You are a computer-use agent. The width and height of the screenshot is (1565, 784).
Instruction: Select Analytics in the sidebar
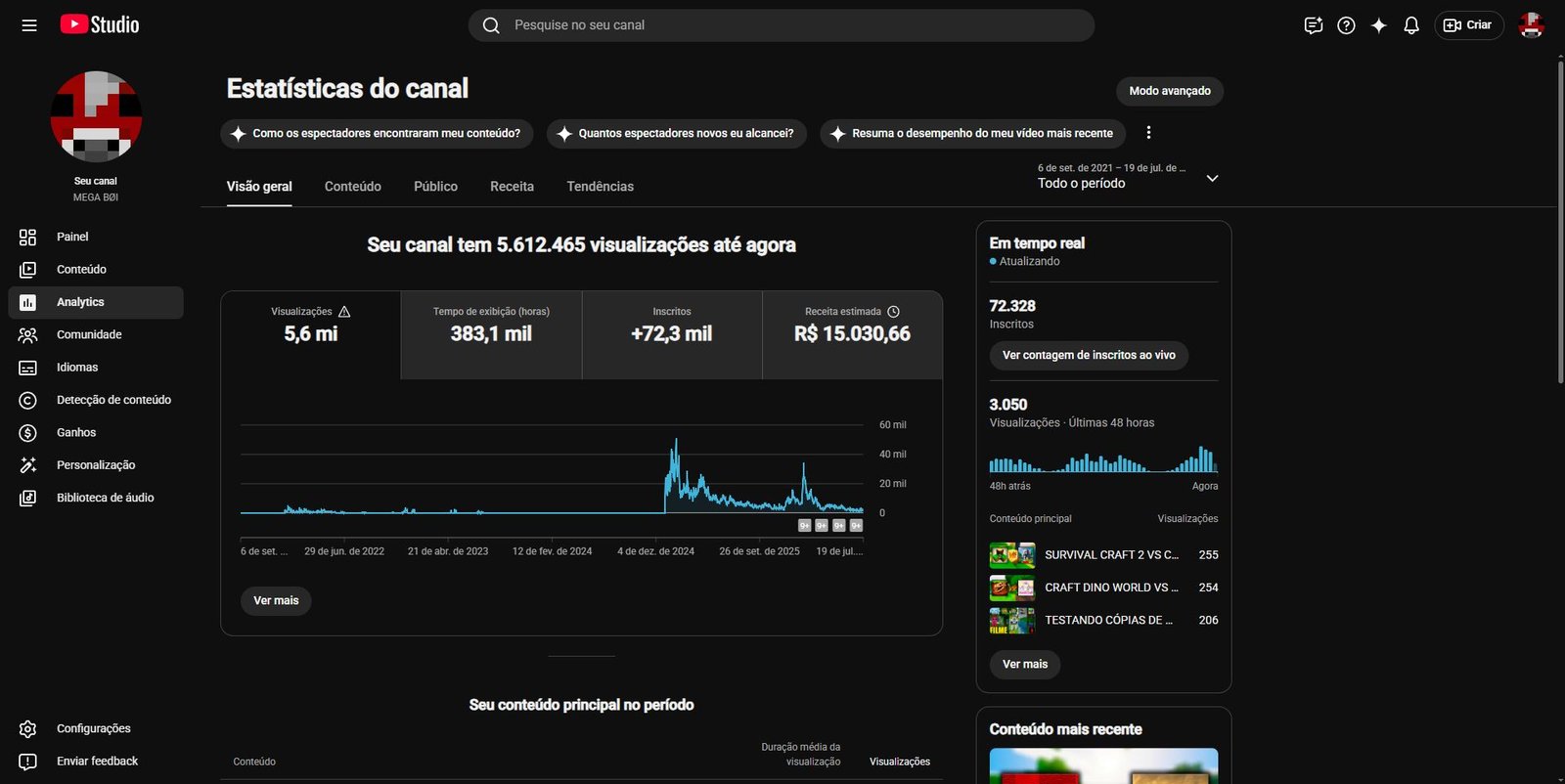(x=96, y=302)
